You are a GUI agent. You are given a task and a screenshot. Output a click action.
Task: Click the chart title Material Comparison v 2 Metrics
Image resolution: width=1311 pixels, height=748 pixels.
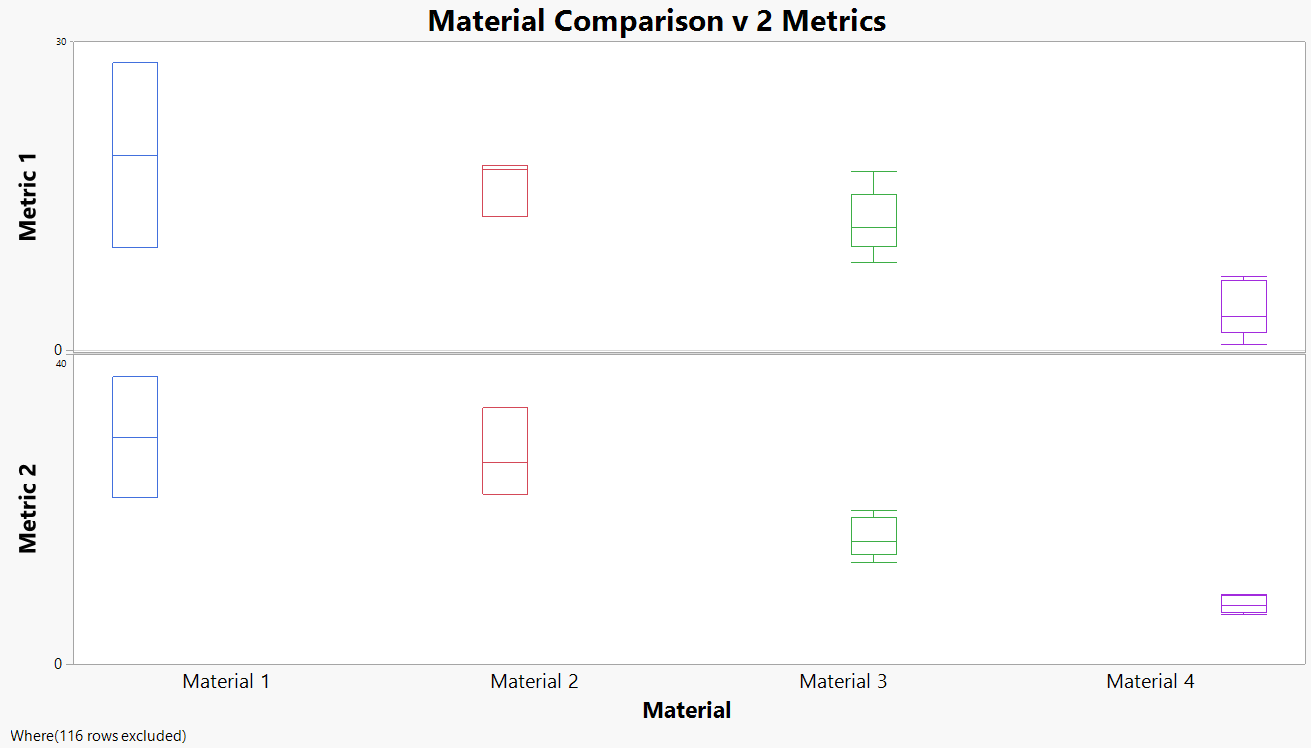click(656, 21)
